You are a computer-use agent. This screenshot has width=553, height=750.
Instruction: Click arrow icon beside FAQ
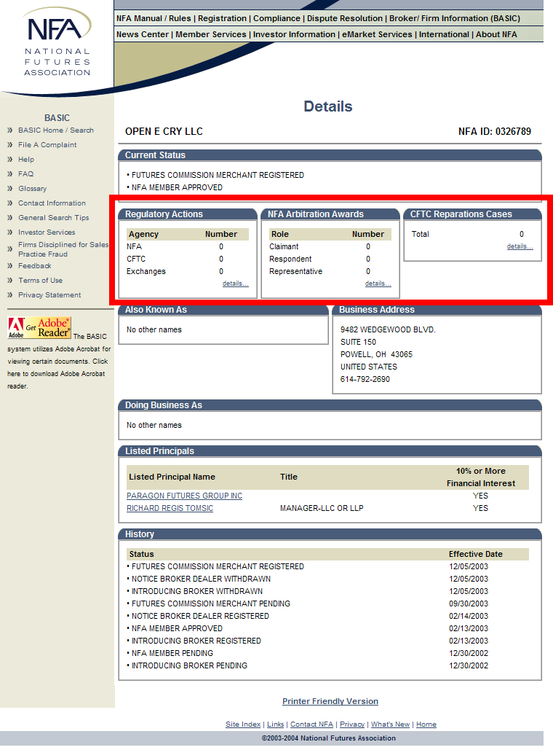pyautogui.click(x=10, y=174)
